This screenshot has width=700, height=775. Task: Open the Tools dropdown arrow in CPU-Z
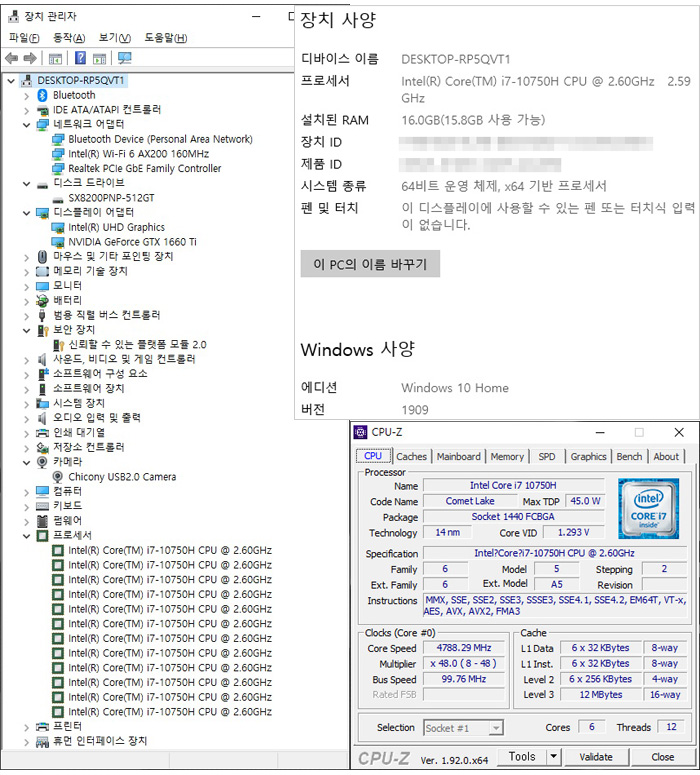[554, 757]
